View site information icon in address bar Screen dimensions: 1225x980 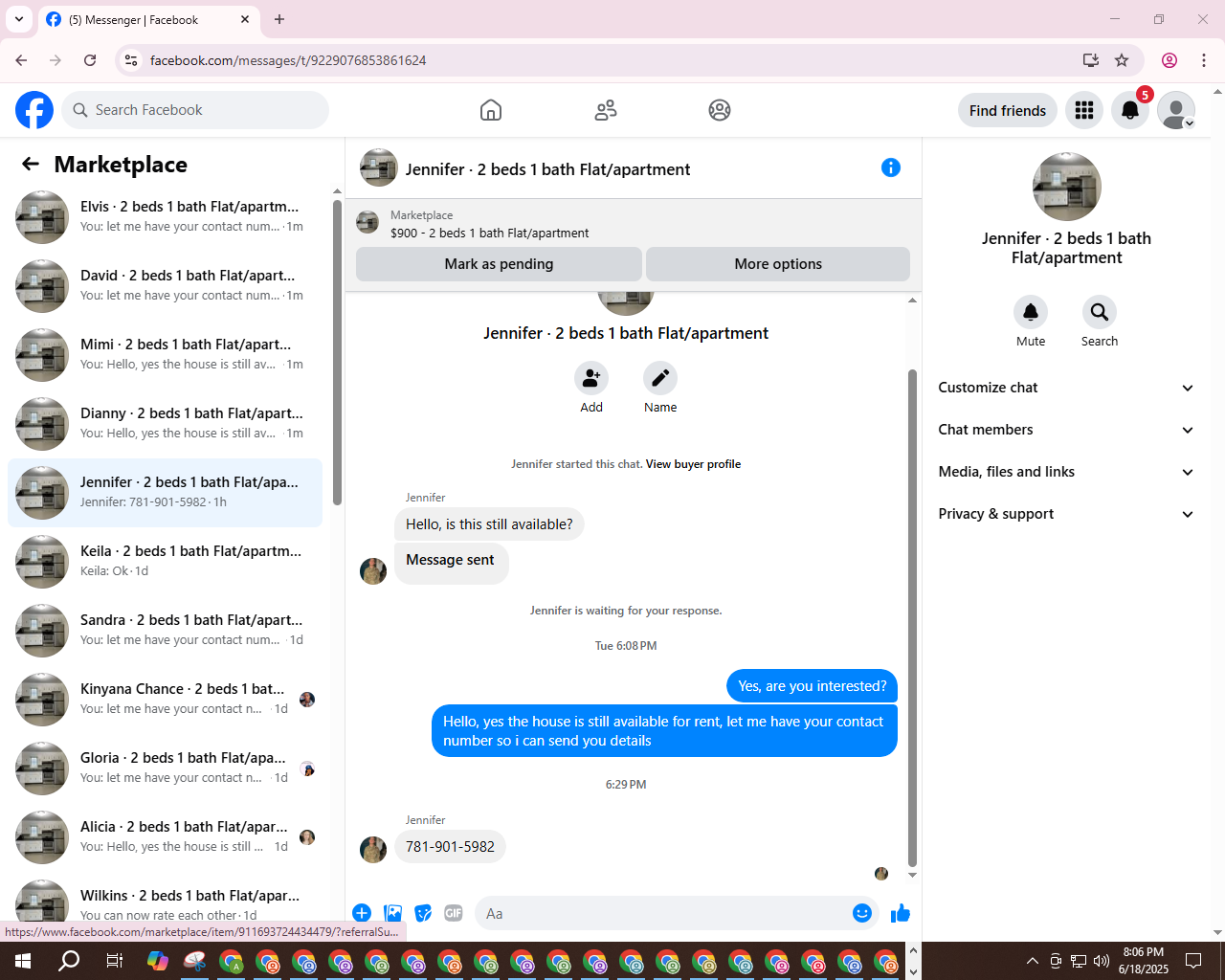[x=131, y=60]
